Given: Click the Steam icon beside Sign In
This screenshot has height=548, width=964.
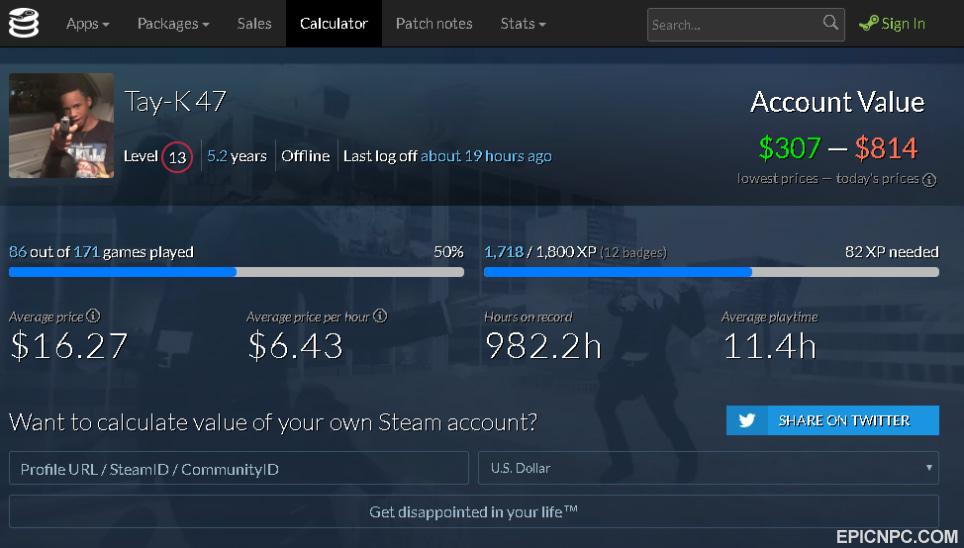Looking at the screenshot, I should (868, 23).
